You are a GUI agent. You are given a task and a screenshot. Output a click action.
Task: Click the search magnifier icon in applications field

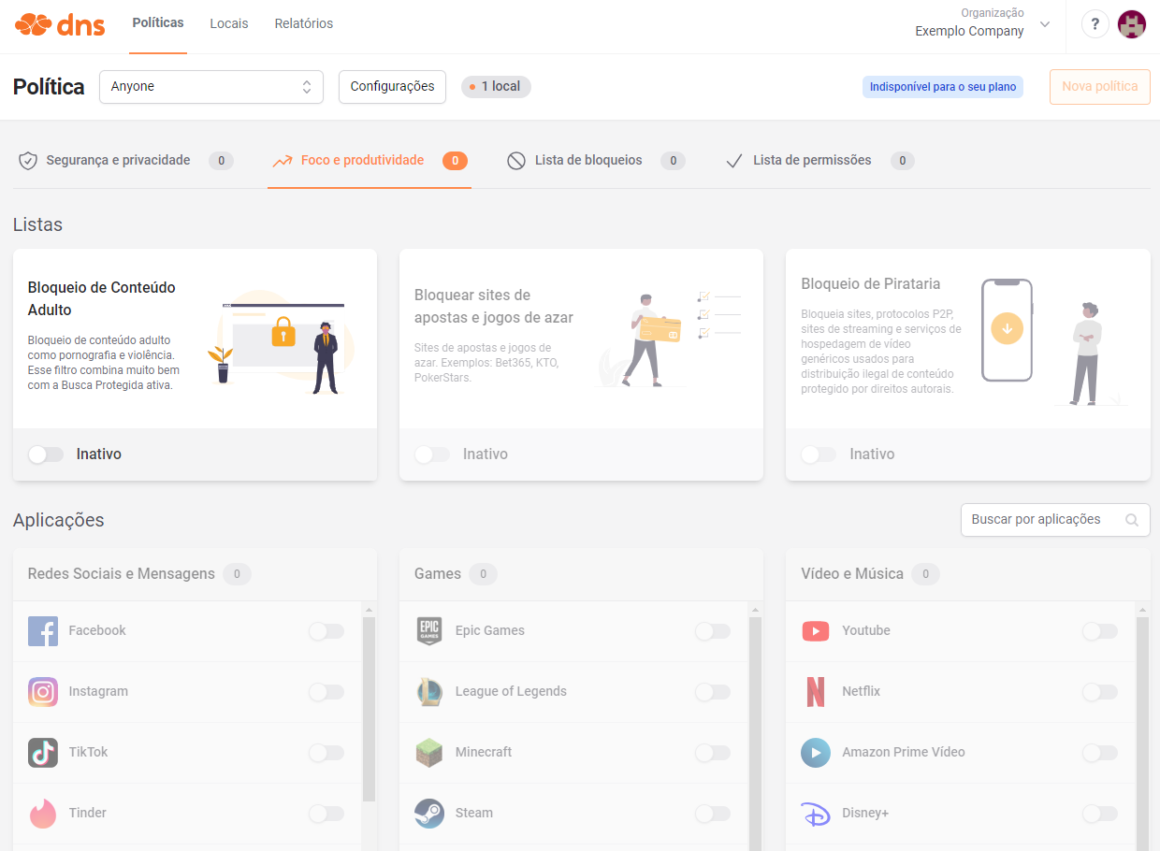click(x=1132, y=520)
